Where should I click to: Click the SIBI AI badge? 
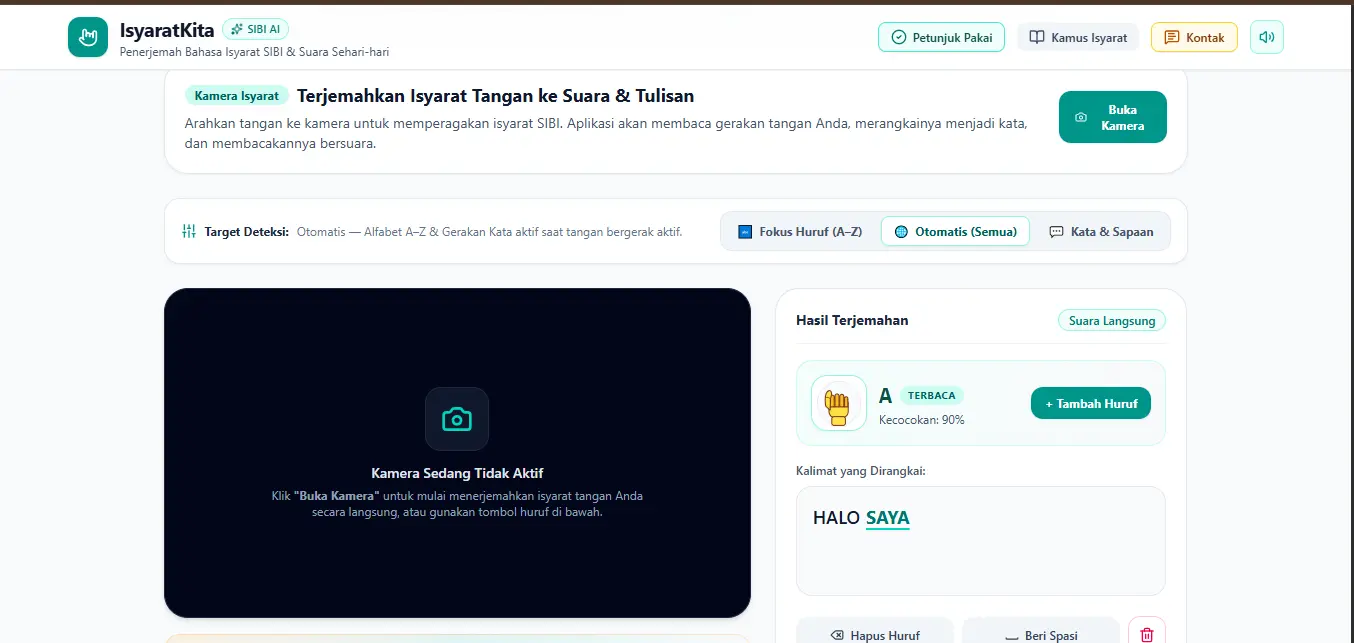coord(256,29)
